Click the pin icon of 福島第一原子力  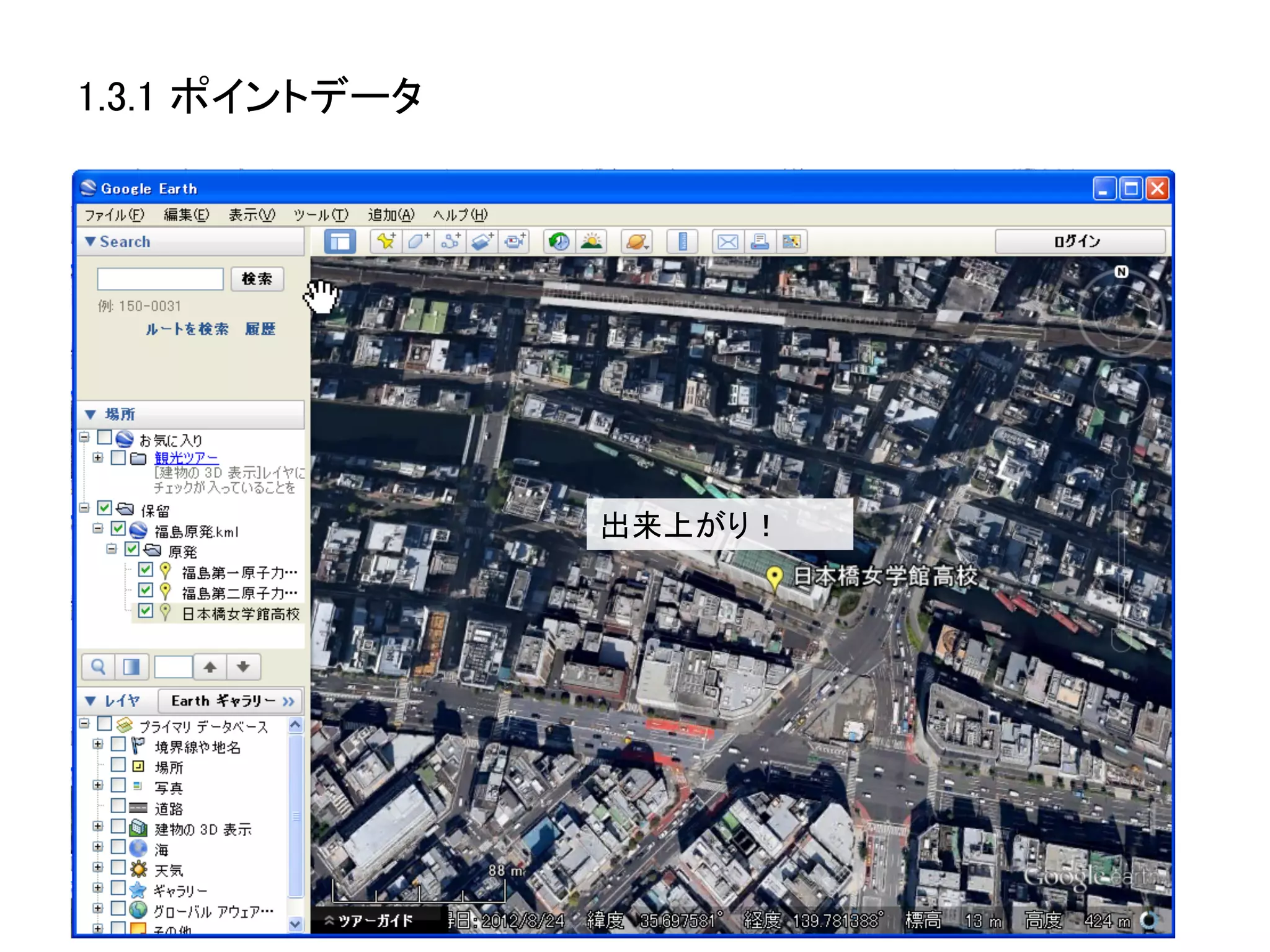165,570
